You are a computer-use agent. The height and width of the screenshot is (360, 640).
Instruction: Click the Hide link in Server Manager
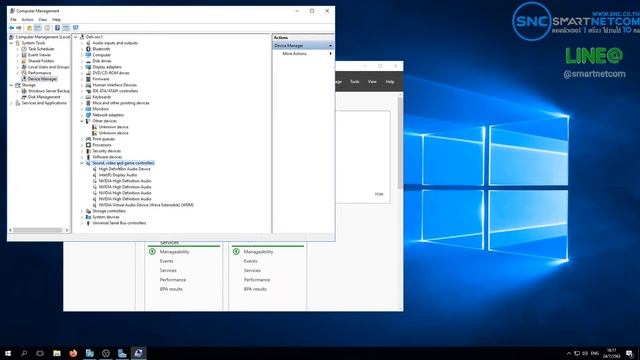point(379,194)
